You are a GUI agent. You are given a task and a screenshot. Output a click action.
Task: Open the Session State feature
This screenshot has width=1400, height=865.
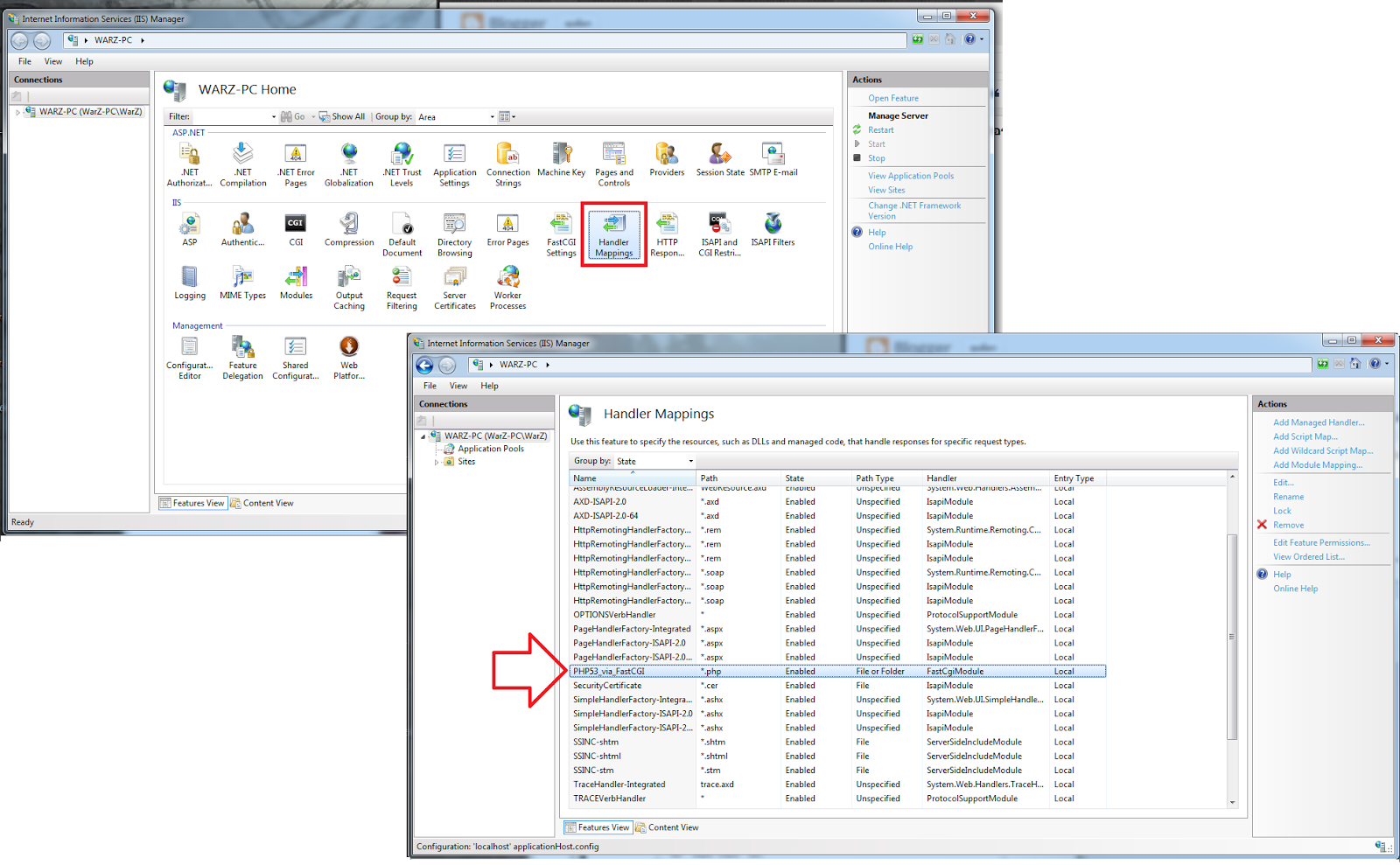point(720,160)
